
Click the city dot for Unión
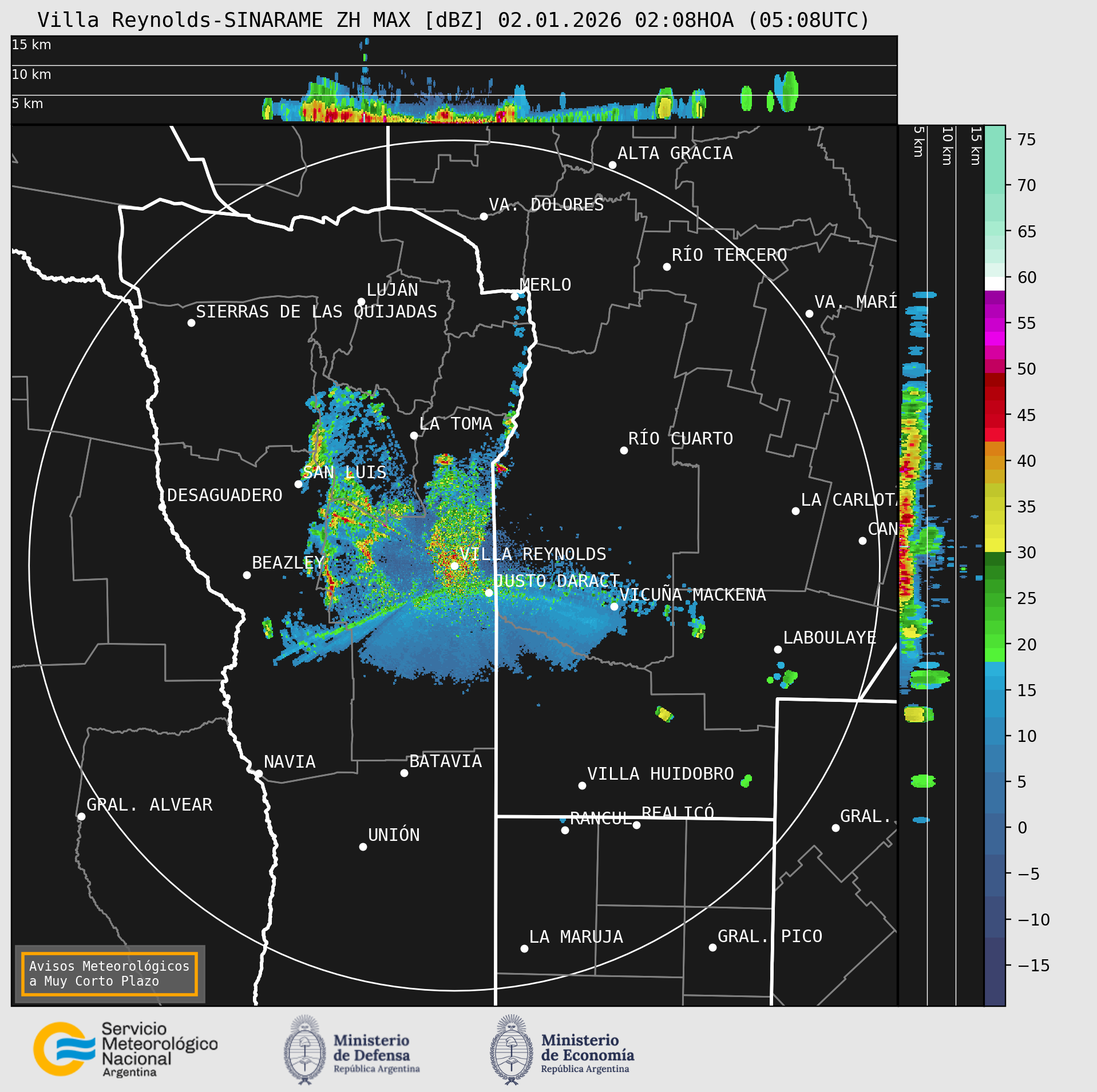tap(363, 847)
